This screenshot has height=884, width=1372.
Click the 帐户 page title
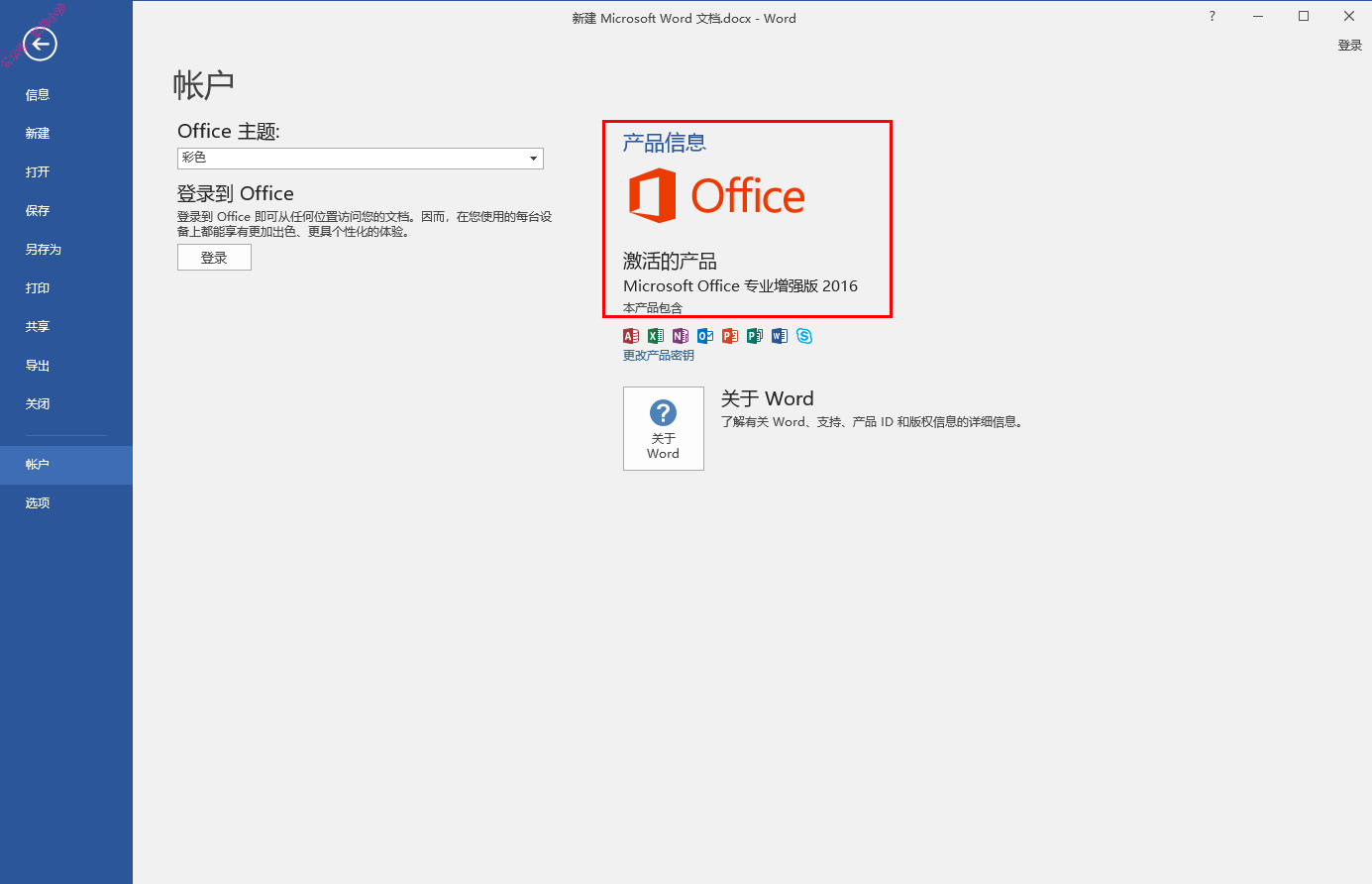coord(203,85)
